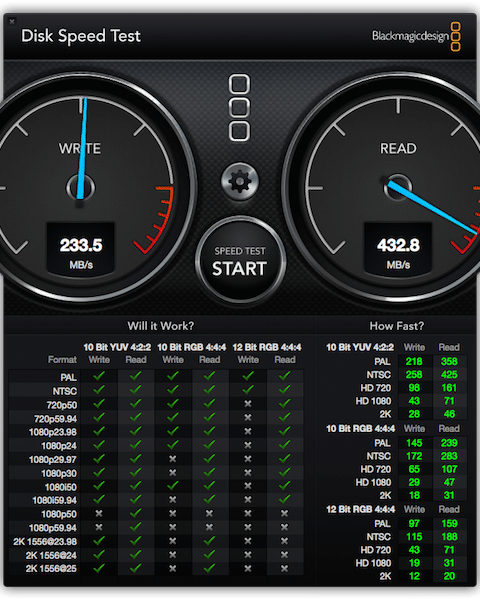
Task: Click the NTSC 12 Bit RGB Read checkmark
Action: pyautogui.click(x=284, y=390)
